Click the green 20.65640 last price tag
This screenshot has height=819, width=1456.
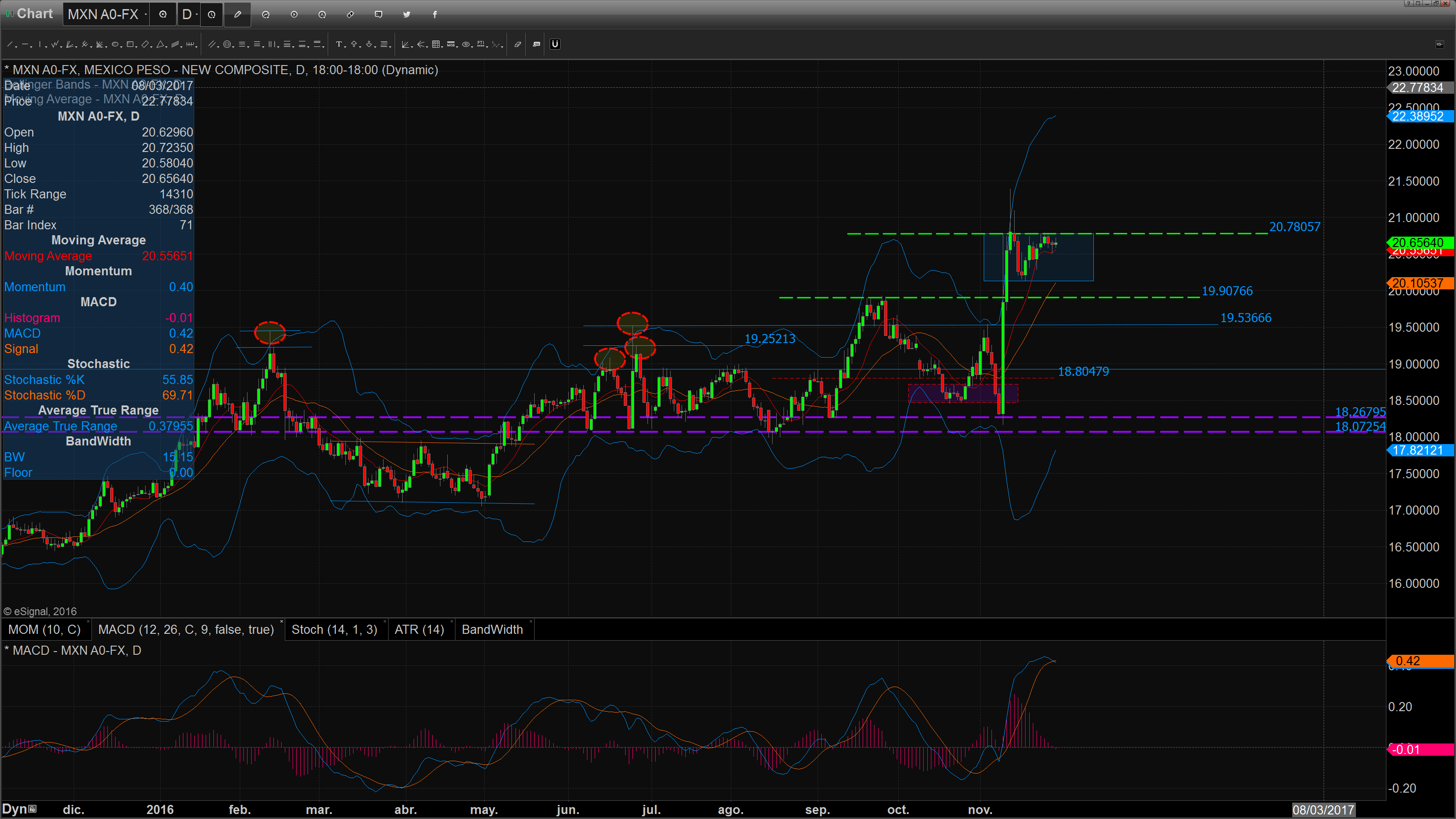pyautogui.click(x=1420, y=243)
